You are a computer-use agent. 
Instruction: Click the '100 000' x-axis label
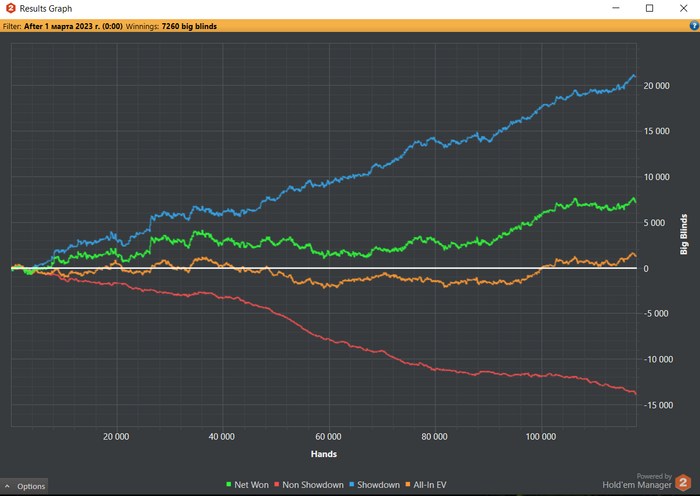(541, 437)
